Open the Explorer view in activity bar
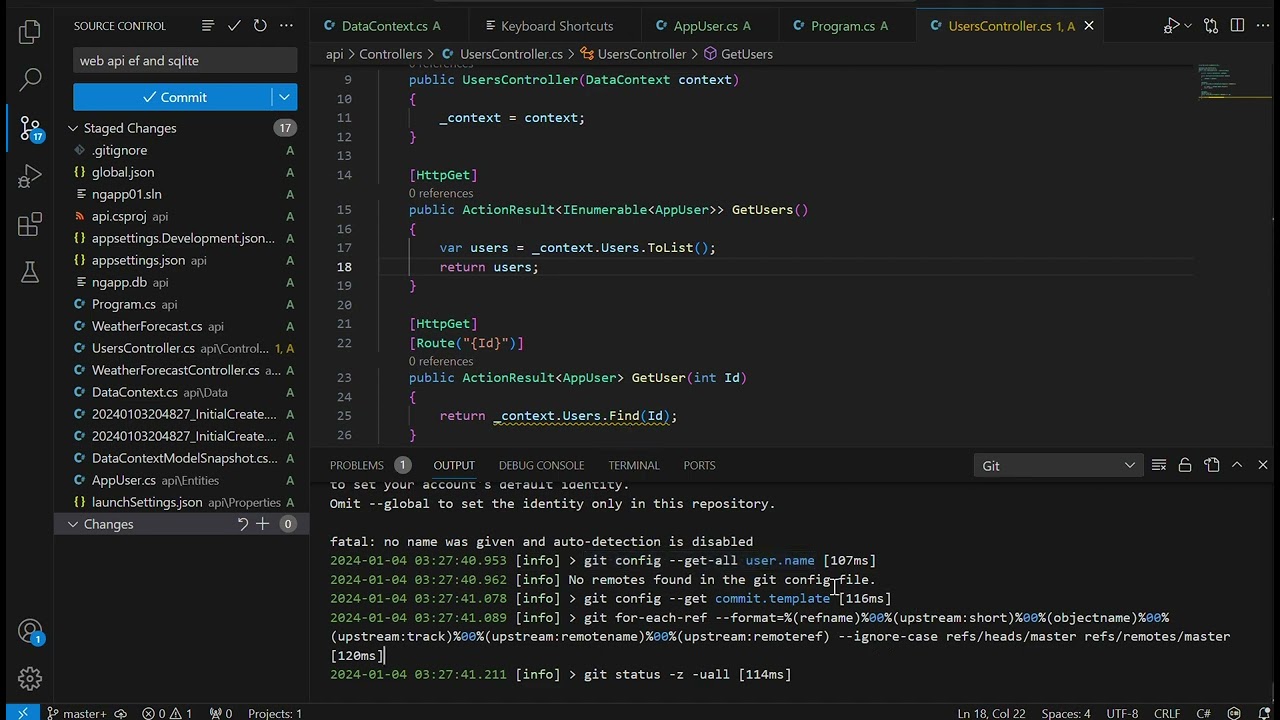1280x720 pixels. click(30, 32)
